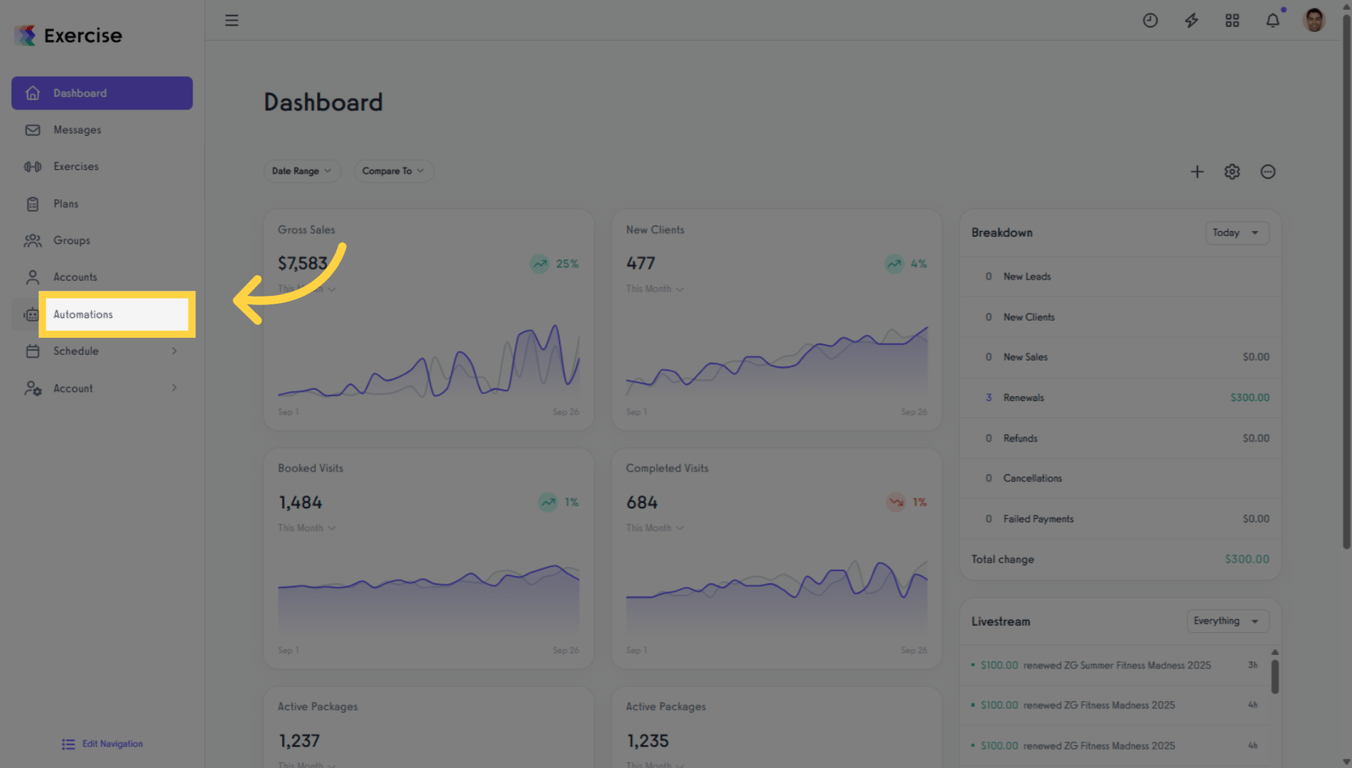1352x768 pixels.
Task: Click the dashboard more options circle icon
Action: tap(1268, 172)
